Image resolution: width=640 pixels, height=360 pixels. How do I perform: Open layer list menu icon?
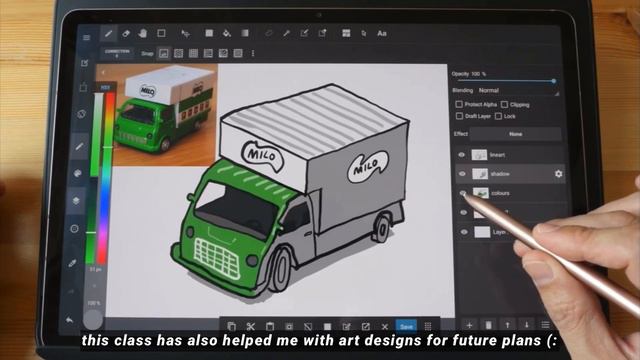(545, 325)
